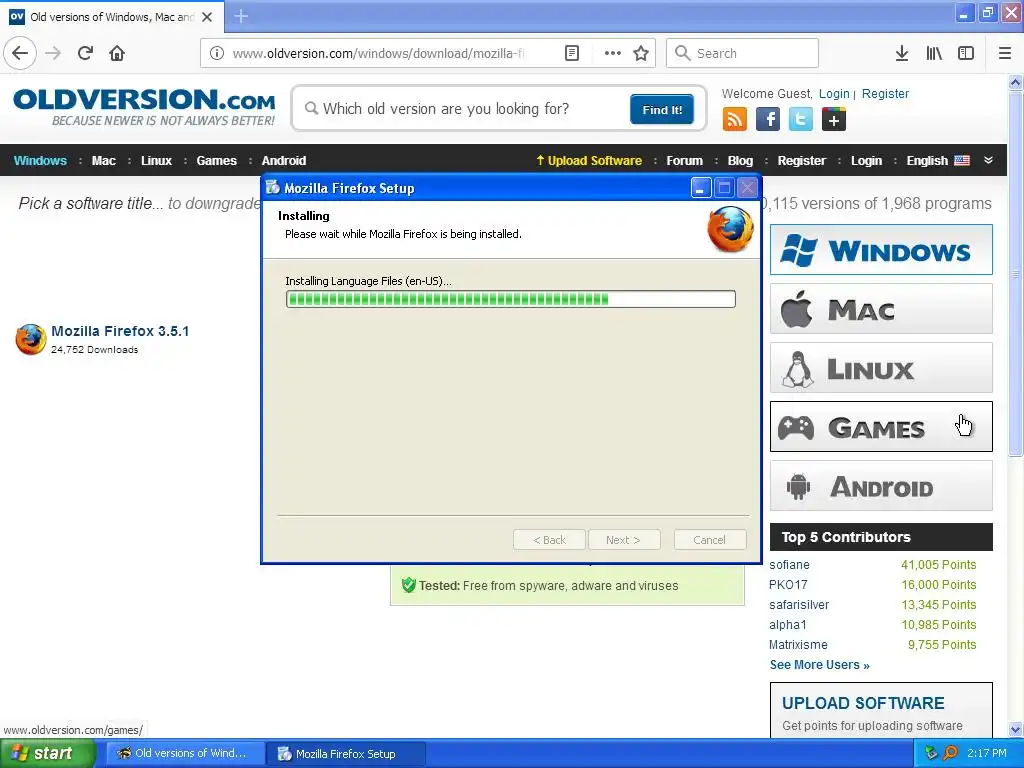Go back using the browser back arrow

tap(20, 53)
